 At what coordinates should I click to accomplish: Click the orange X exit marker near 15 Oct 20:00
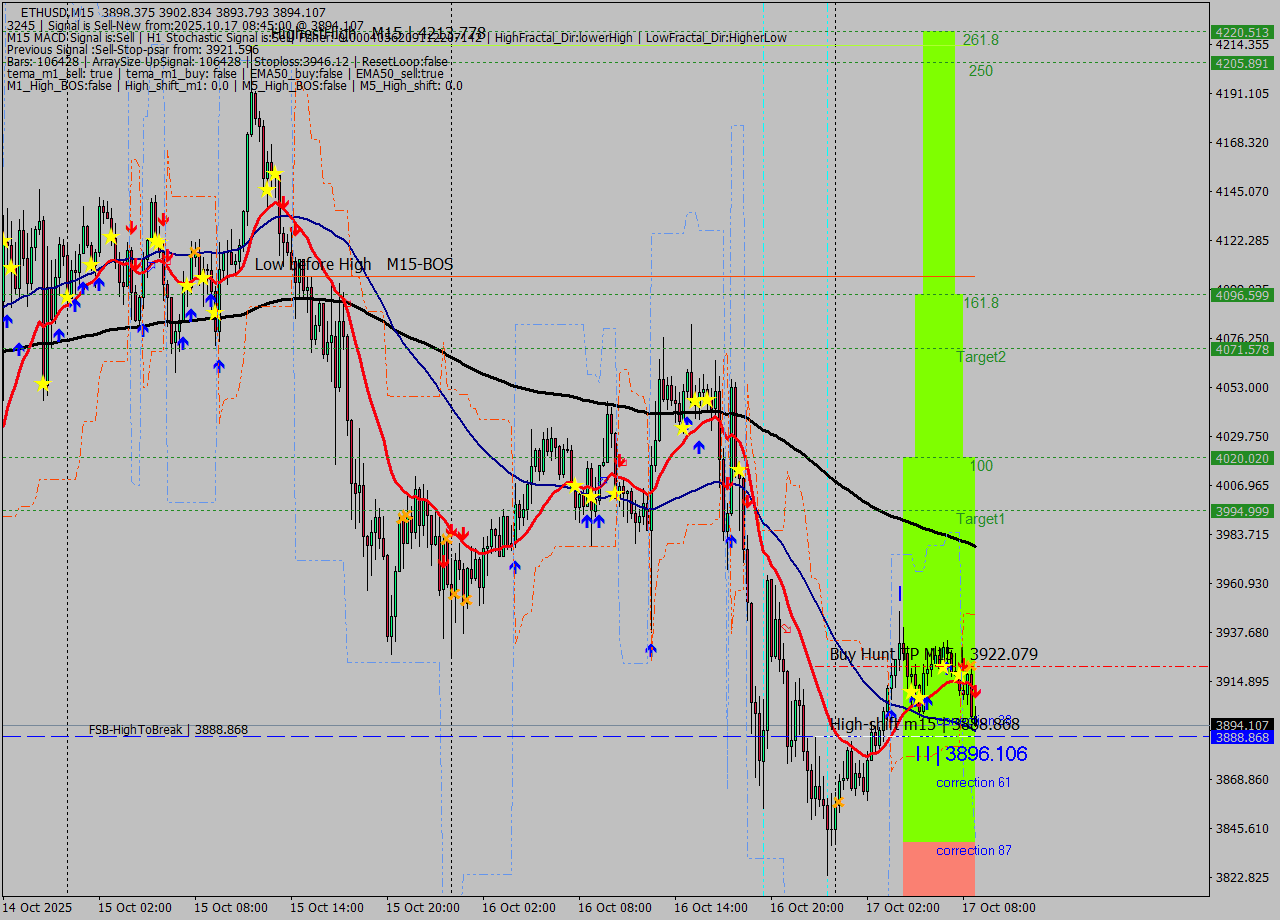(454, 595)
